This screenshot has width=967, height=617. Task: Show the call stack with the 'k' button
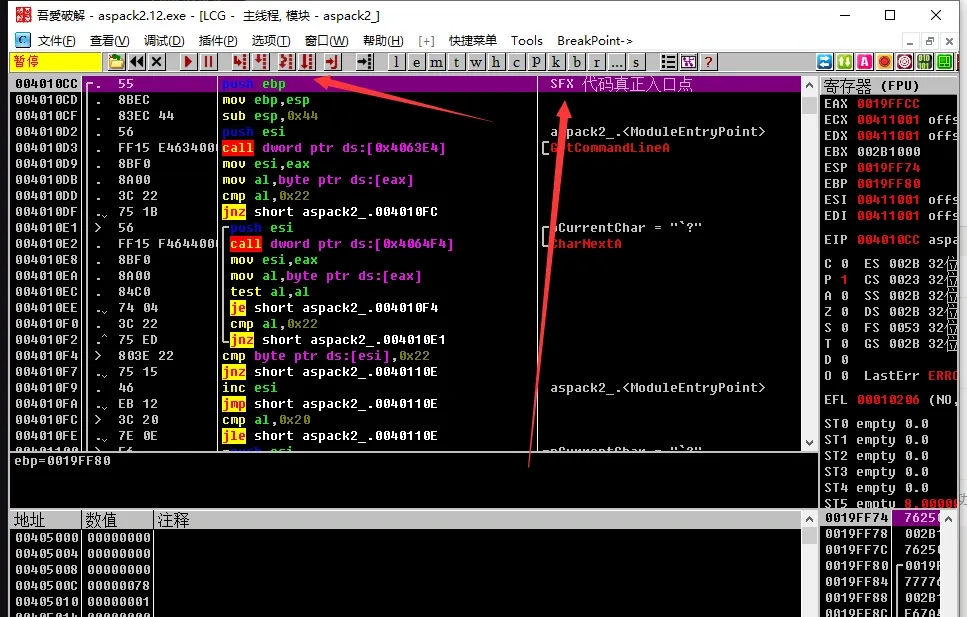point(556,62)
